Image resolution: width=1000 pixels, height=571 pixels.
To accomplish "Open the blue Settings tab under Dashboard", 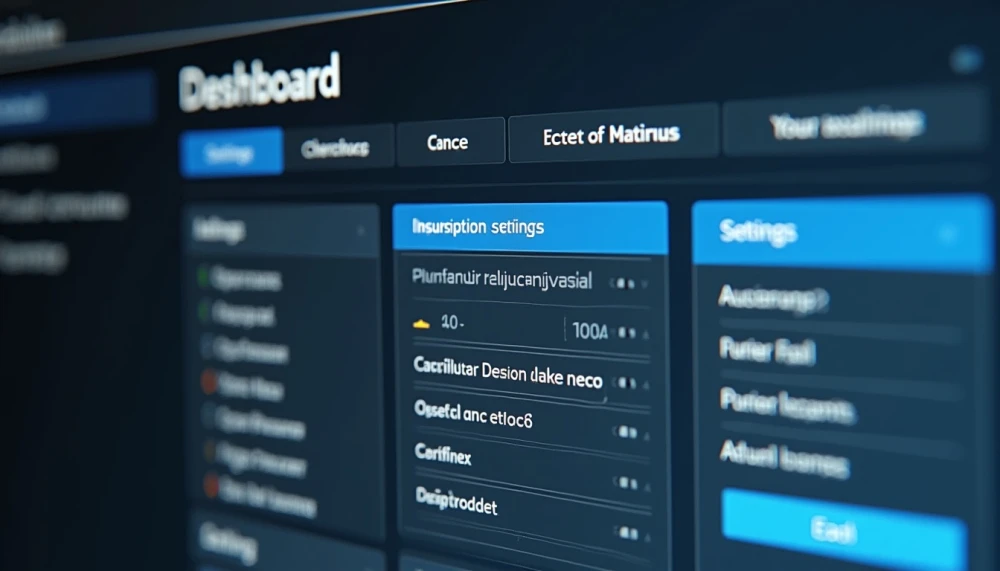I will coord(232,152).
